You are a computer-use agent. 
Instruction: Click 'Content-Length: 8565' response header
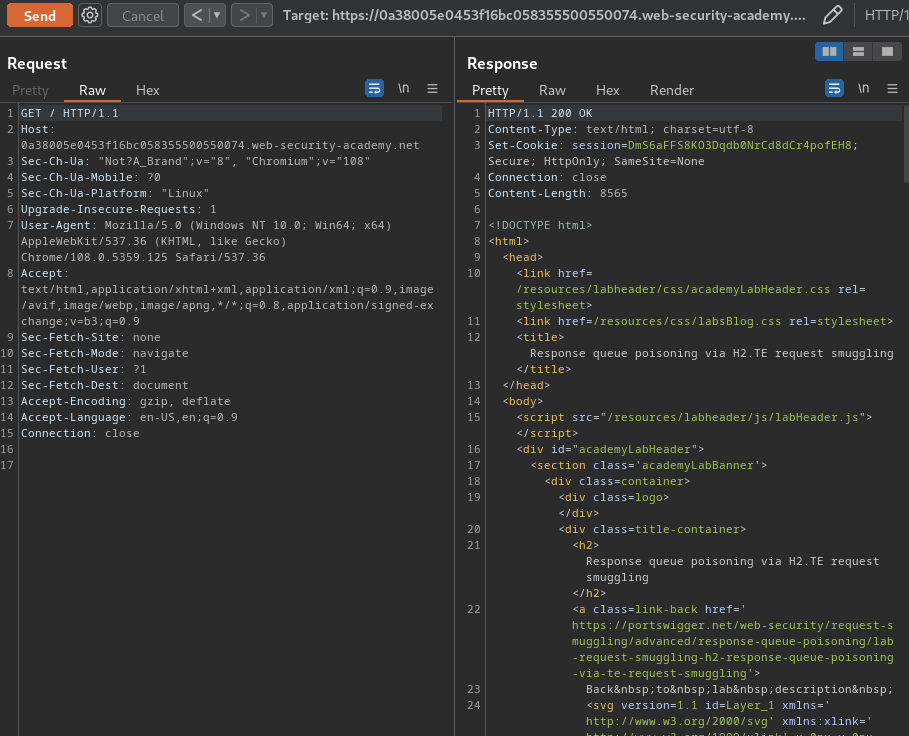tap(557, 193)
